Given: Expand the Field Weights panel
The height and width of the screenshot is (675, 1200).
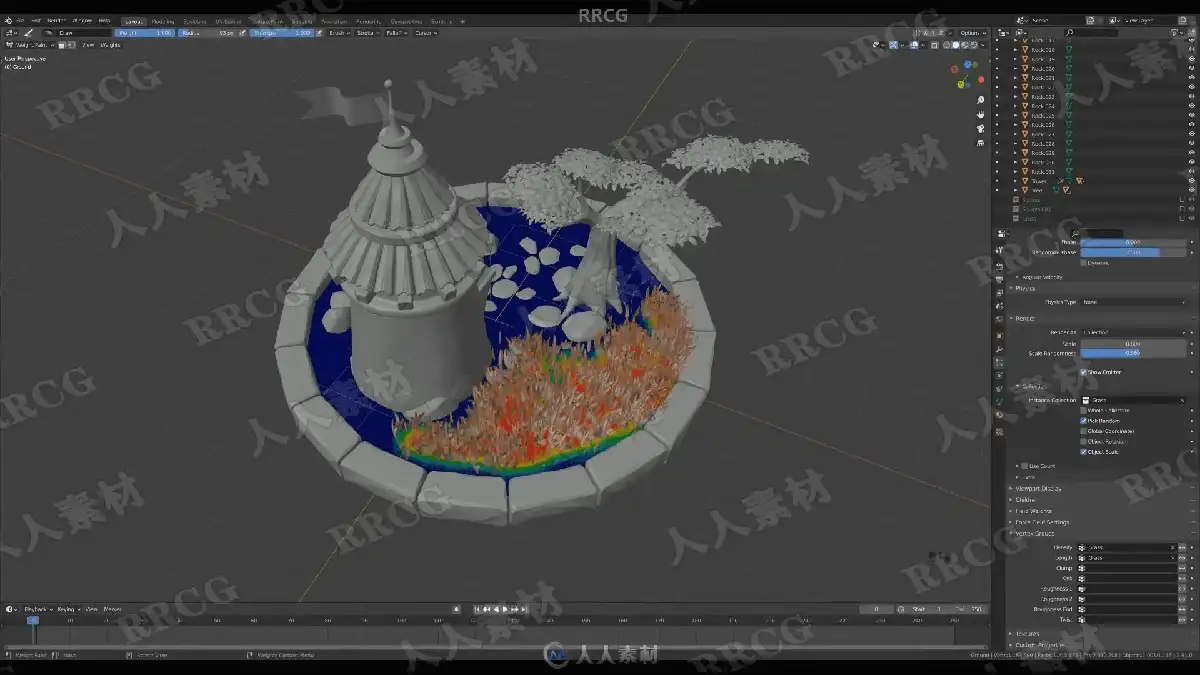Looking at the screenshot, I should pos(1033,511).
